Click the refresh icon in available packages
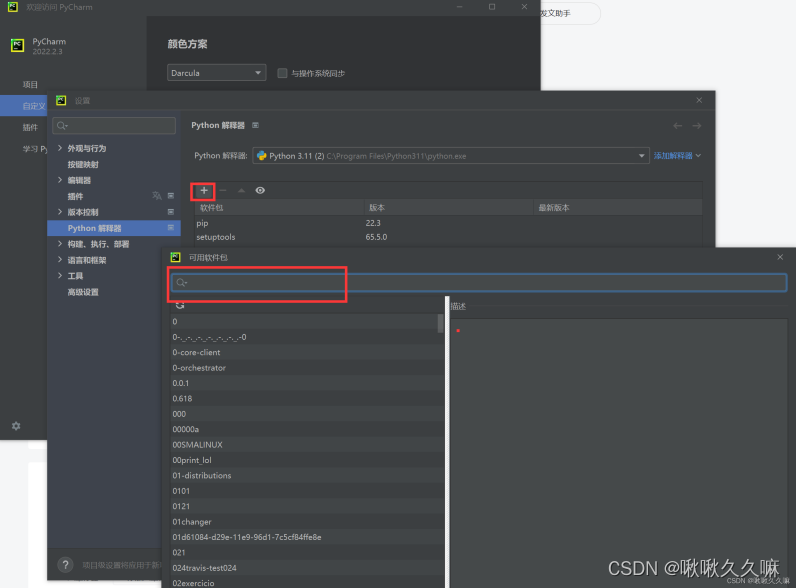Screen dimensions: 796x588 point(180,305)
